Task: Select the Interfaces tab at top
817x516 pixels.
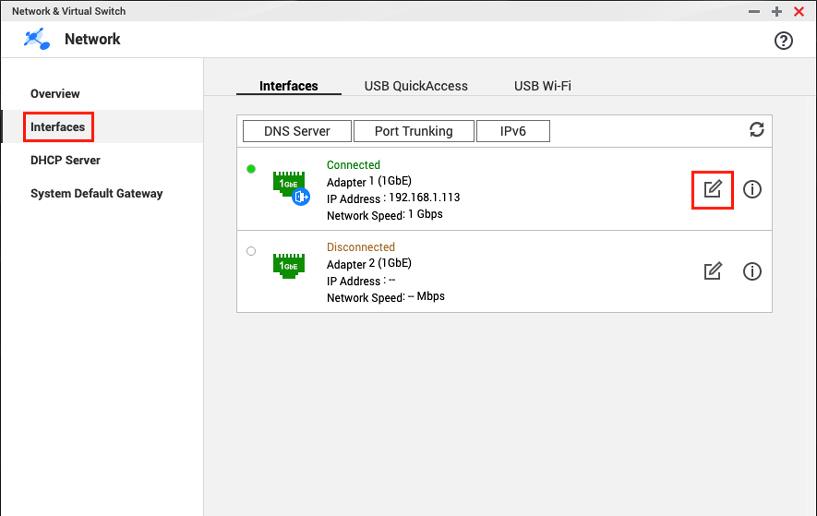Action: coord(288,86)
